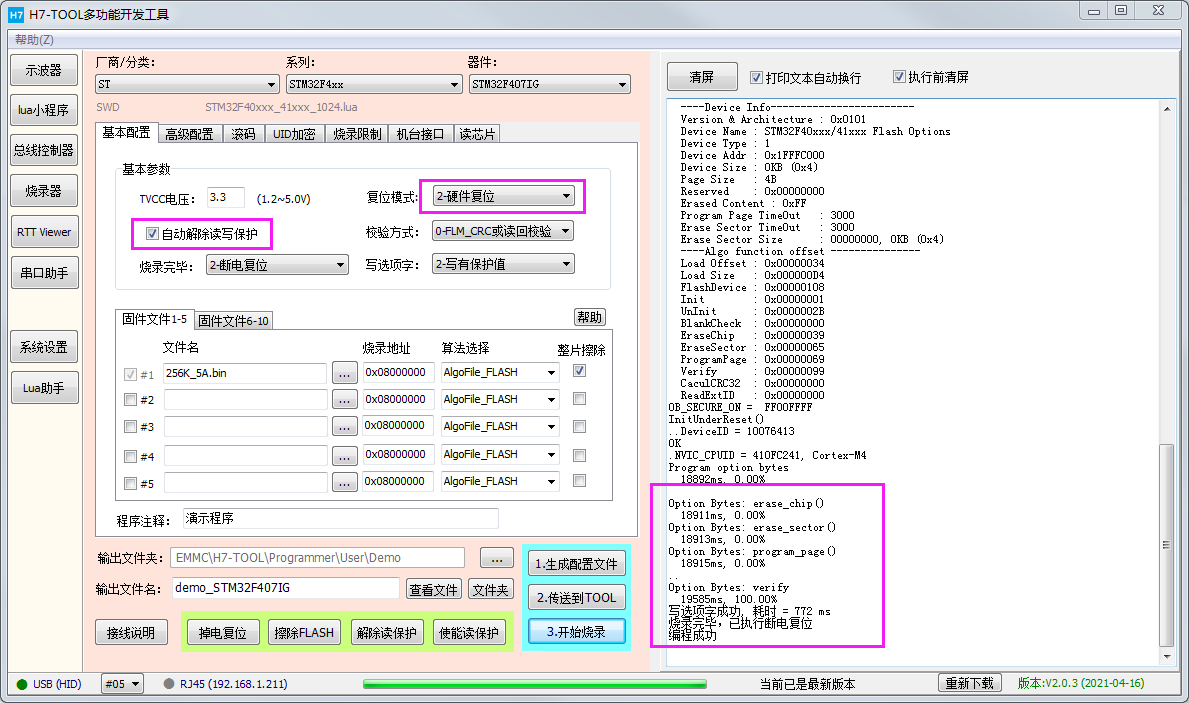The image size is (1189, 703).
Task: Click the TVCC电压 input field
Action: [x=226, y=197]
